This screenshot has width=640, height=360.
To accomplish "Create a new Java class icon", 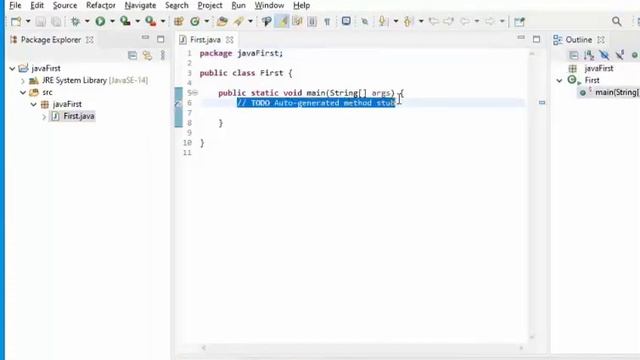I will (195, 21).
